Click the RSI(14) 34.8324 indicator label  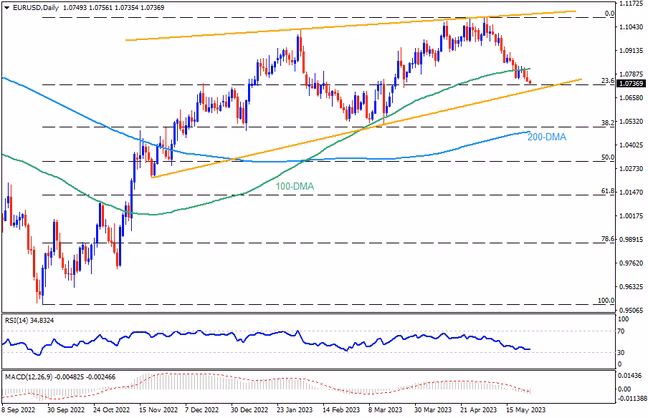29,320
